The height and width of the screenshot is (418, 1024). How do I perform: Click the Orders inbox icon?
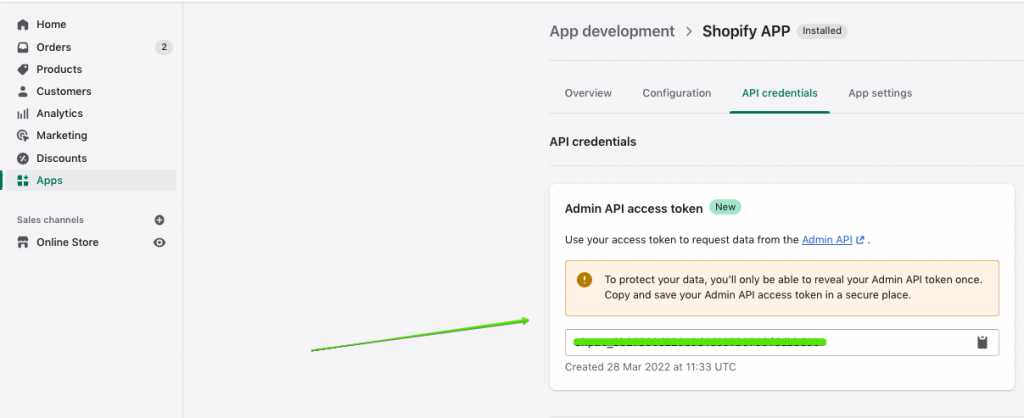(x=23, y=47)
